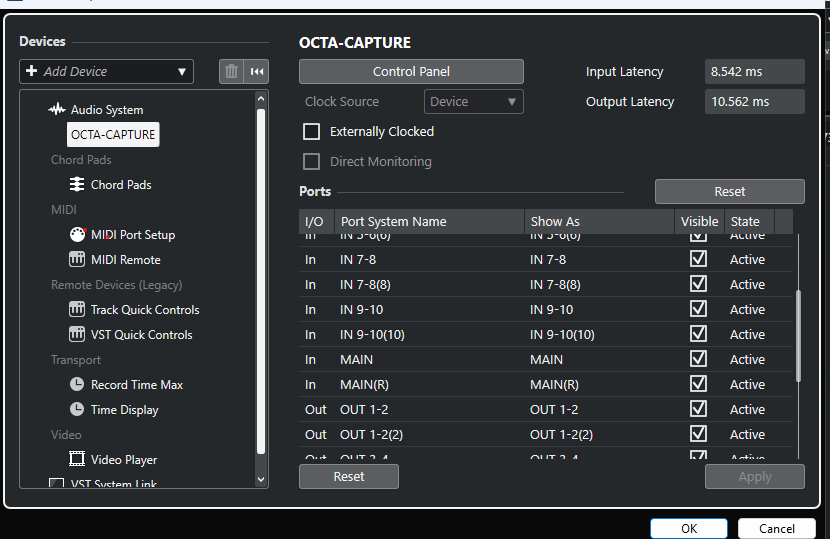The width and height of the screenshot is (830, 539).
Task: Edit Show As name 'OUT 1-2(2)'
Action: pyautogui.click(x=561, y=435)
